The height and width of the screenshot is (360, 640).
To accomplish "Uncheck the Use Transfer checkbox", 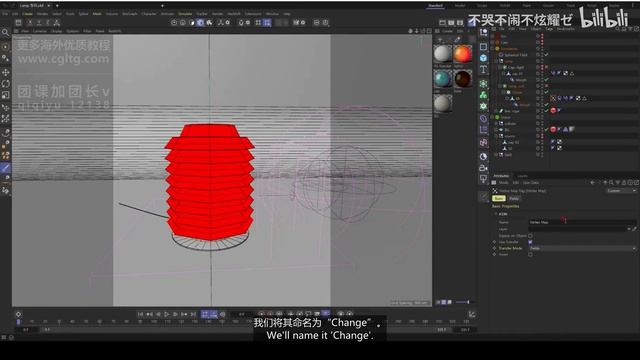I will click(x=530, y=242).
